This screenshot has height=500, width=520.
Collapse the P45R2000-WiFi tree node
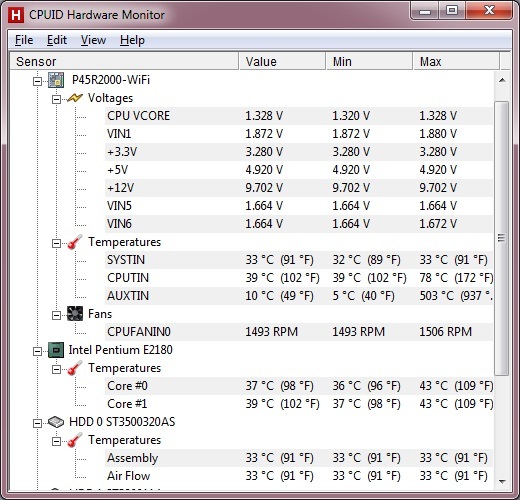(38, 81)
